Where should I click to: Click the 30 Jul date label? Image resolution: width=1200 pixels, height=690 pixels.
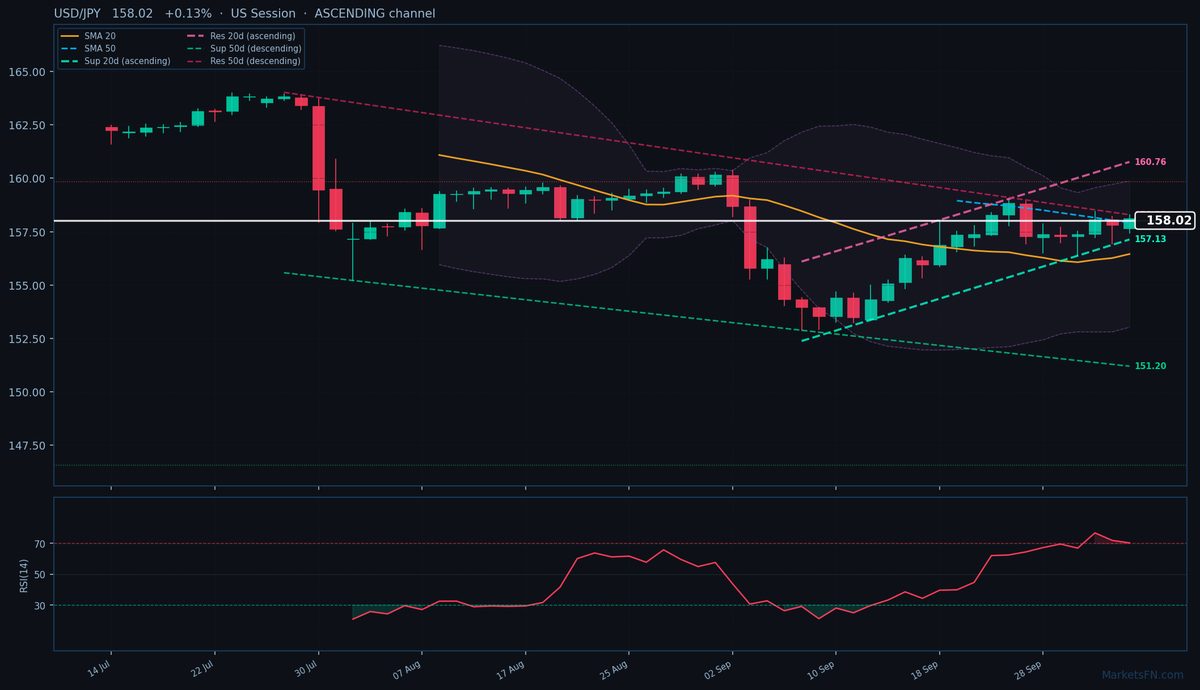pyautogui.click(x=307, y=669)
